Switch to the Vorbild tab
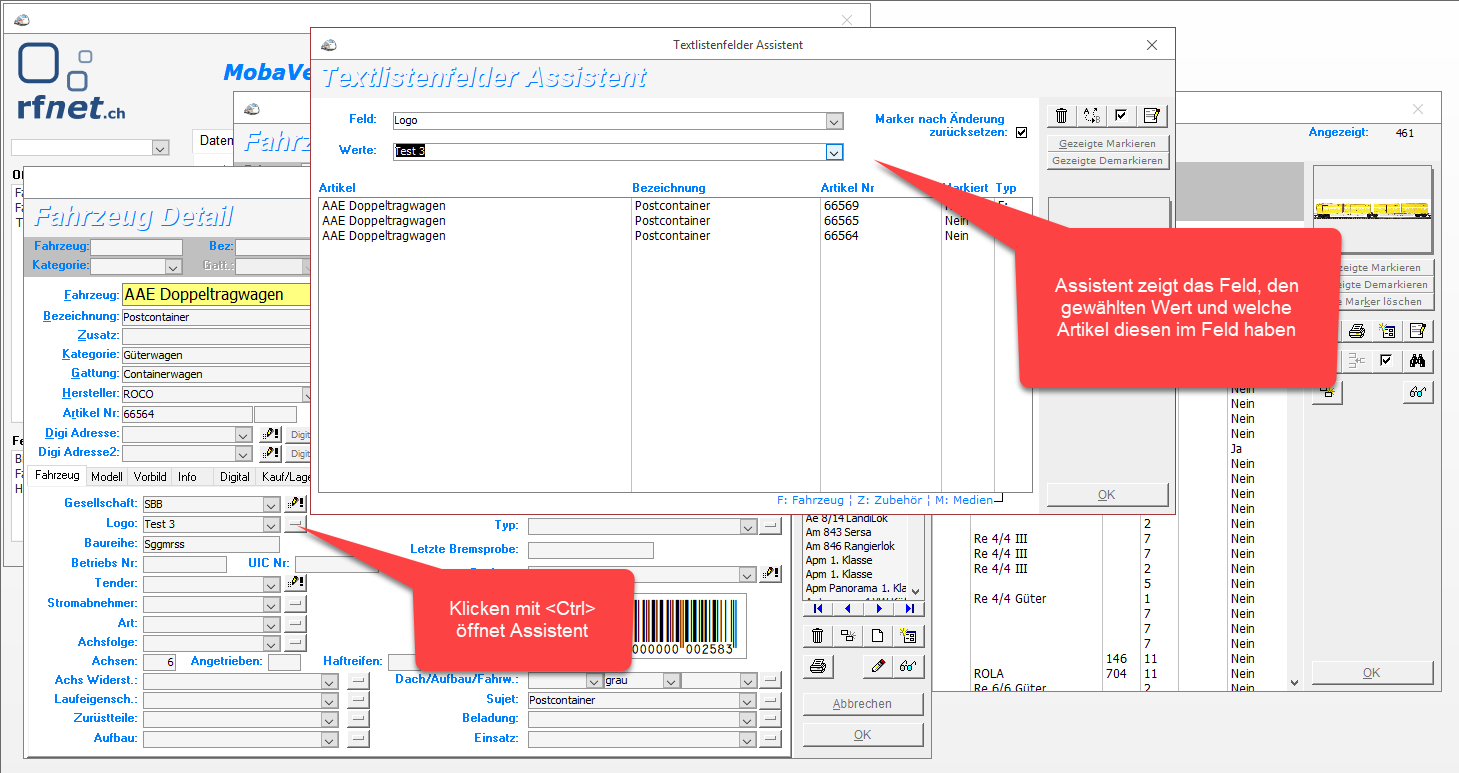 (150, 477)
